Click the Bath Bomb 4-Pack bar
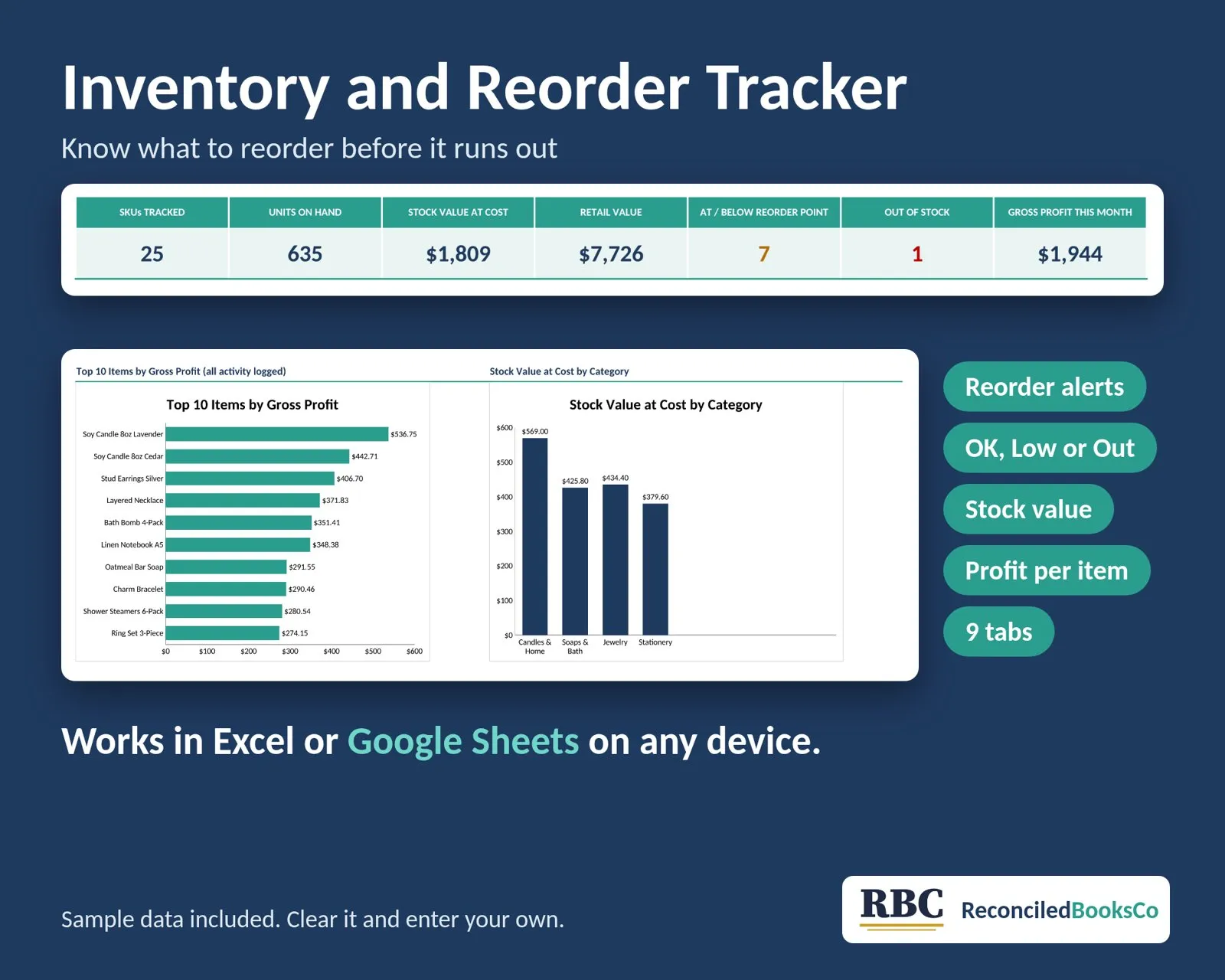 point(239,523)
